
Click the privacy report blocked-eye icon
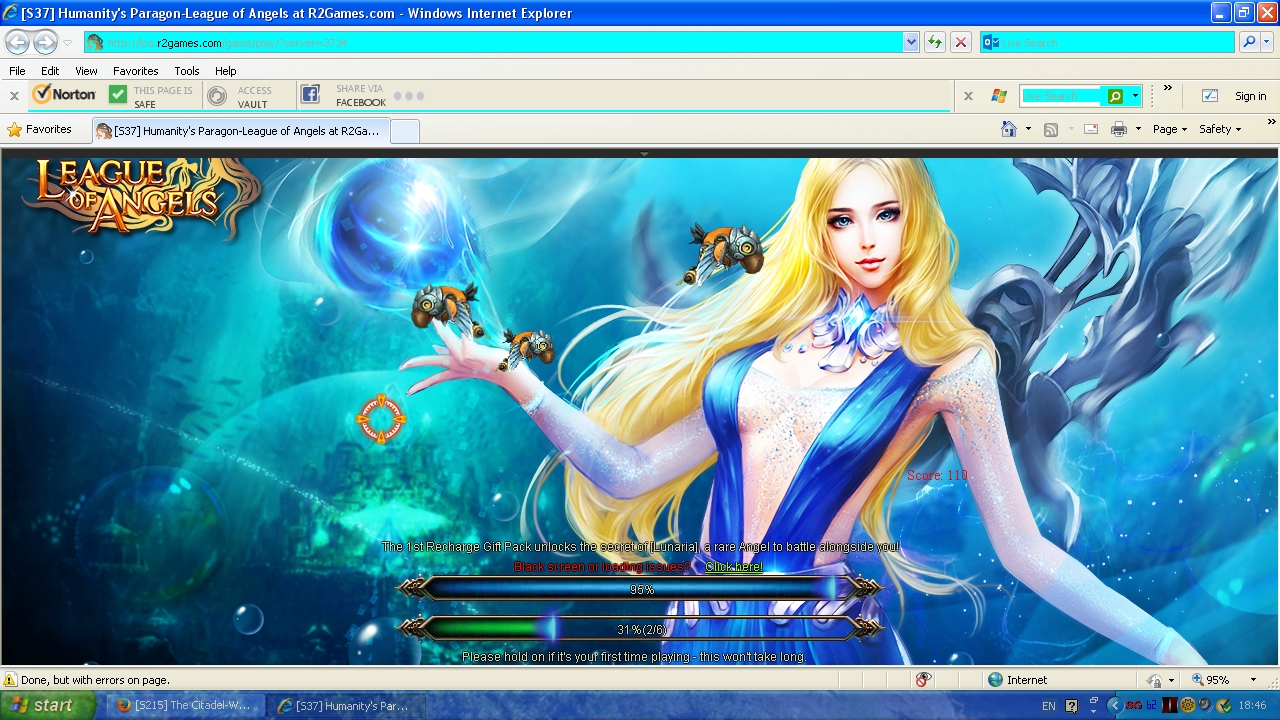(x=923, y=679)
